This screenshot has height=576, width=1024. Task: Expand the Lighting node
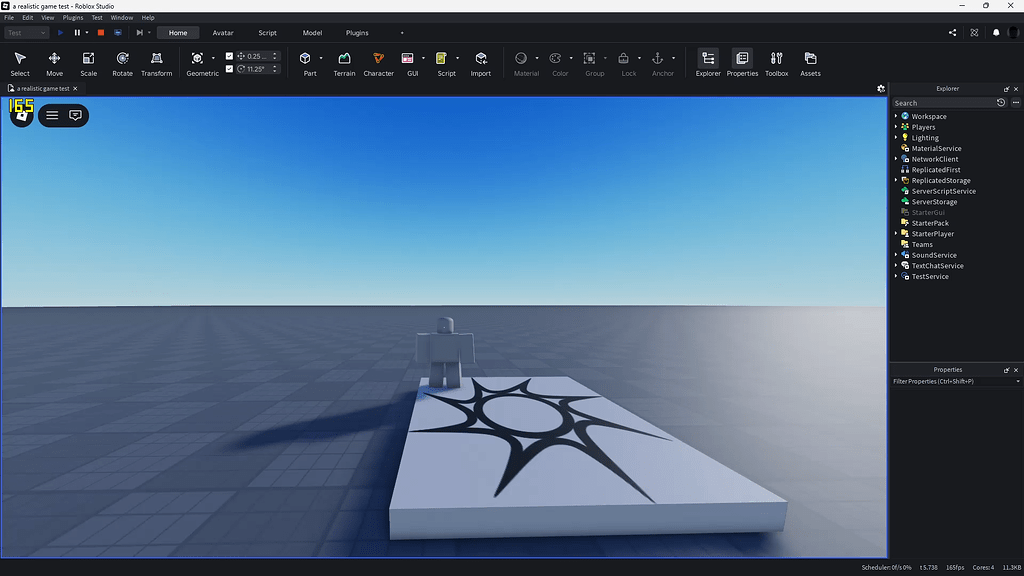click(x=896, y=138)
